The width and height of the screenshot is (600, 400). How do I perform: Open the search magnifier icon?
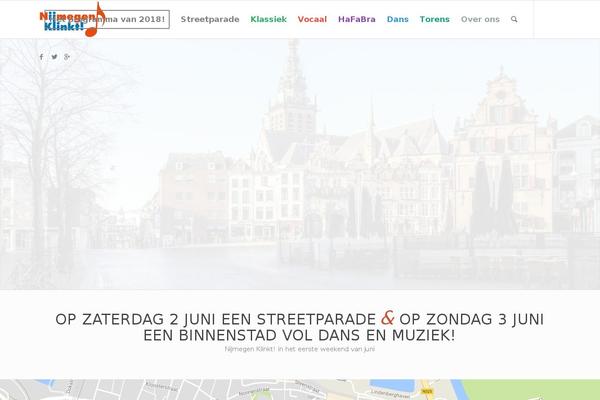(x=514, y=19)
